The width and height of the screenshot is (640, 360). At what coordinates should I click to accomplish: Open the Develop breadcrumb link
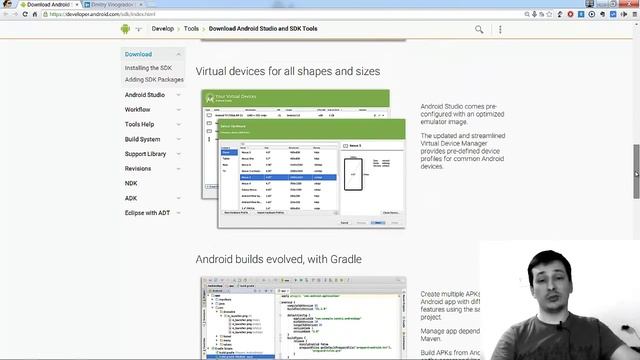[x=162, y=29]
